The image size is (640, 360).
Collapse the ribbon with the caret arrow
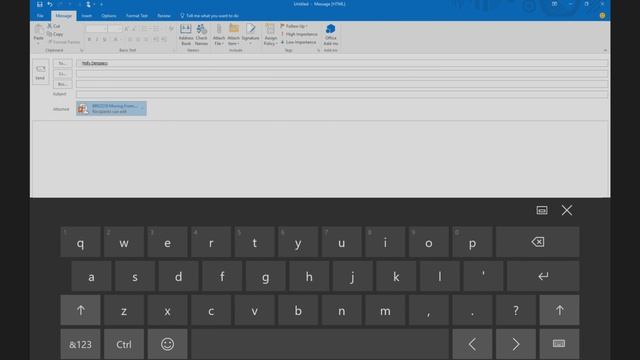click(605, 50)
